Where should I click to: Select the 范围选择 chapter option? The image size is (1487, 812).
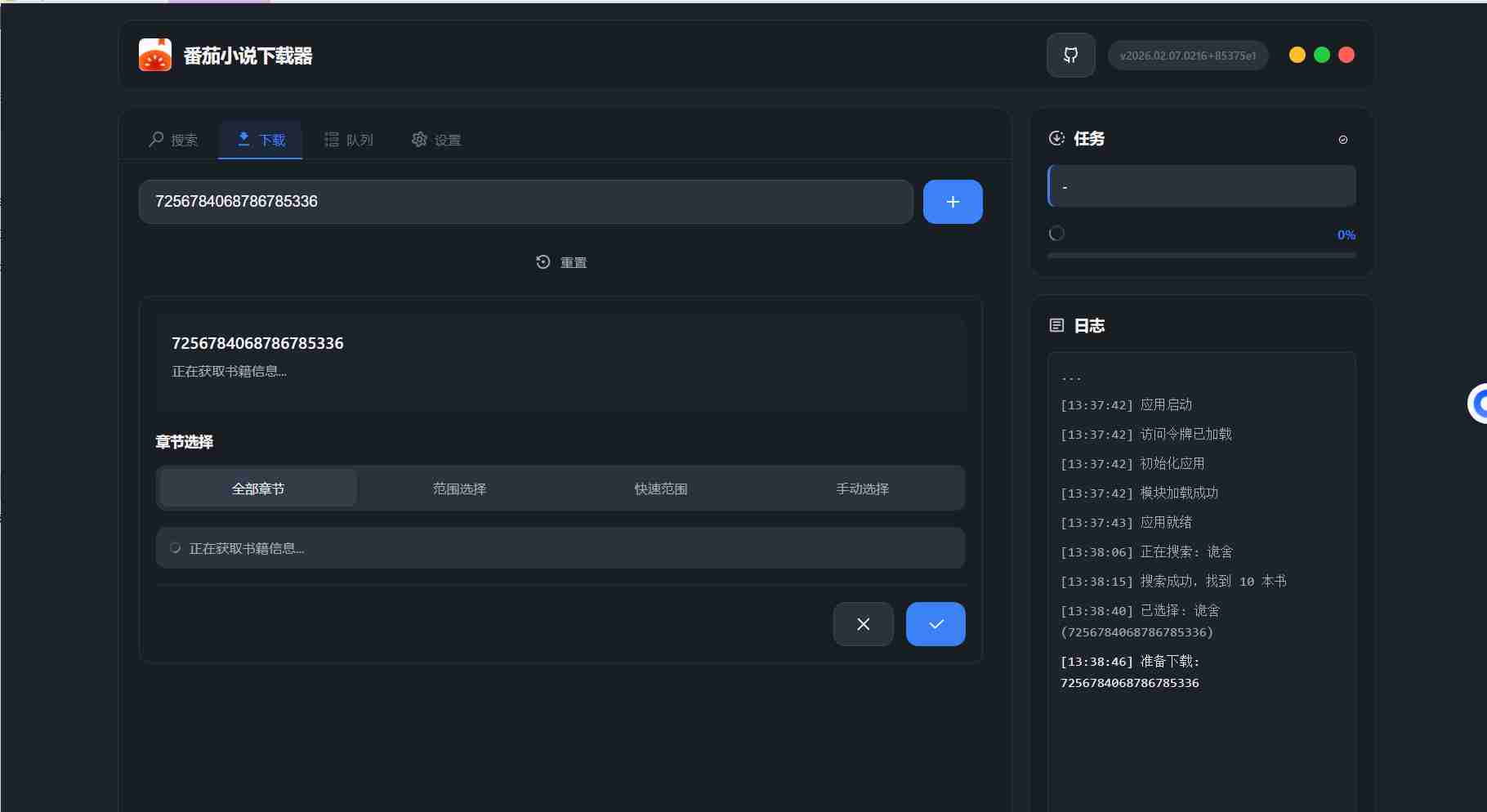[459, 489]
